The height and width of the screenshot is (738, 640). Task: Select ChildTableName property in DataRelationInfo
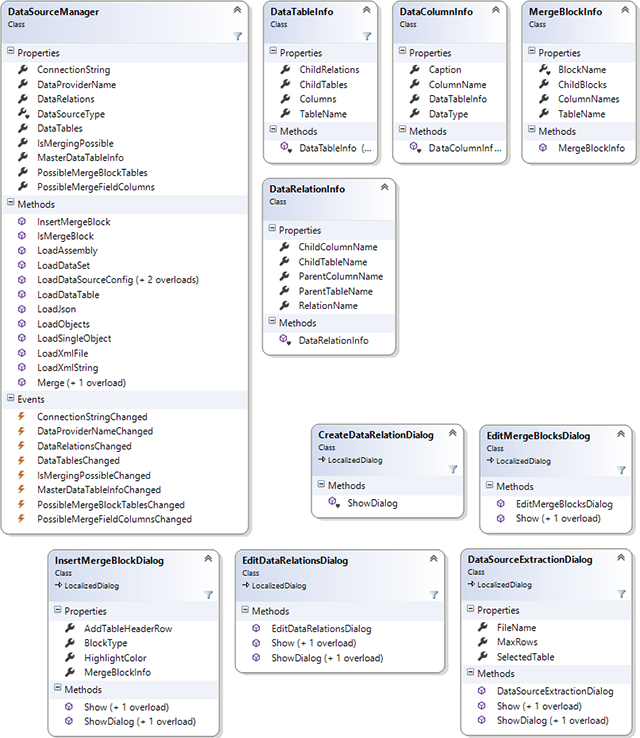(333, 262)
